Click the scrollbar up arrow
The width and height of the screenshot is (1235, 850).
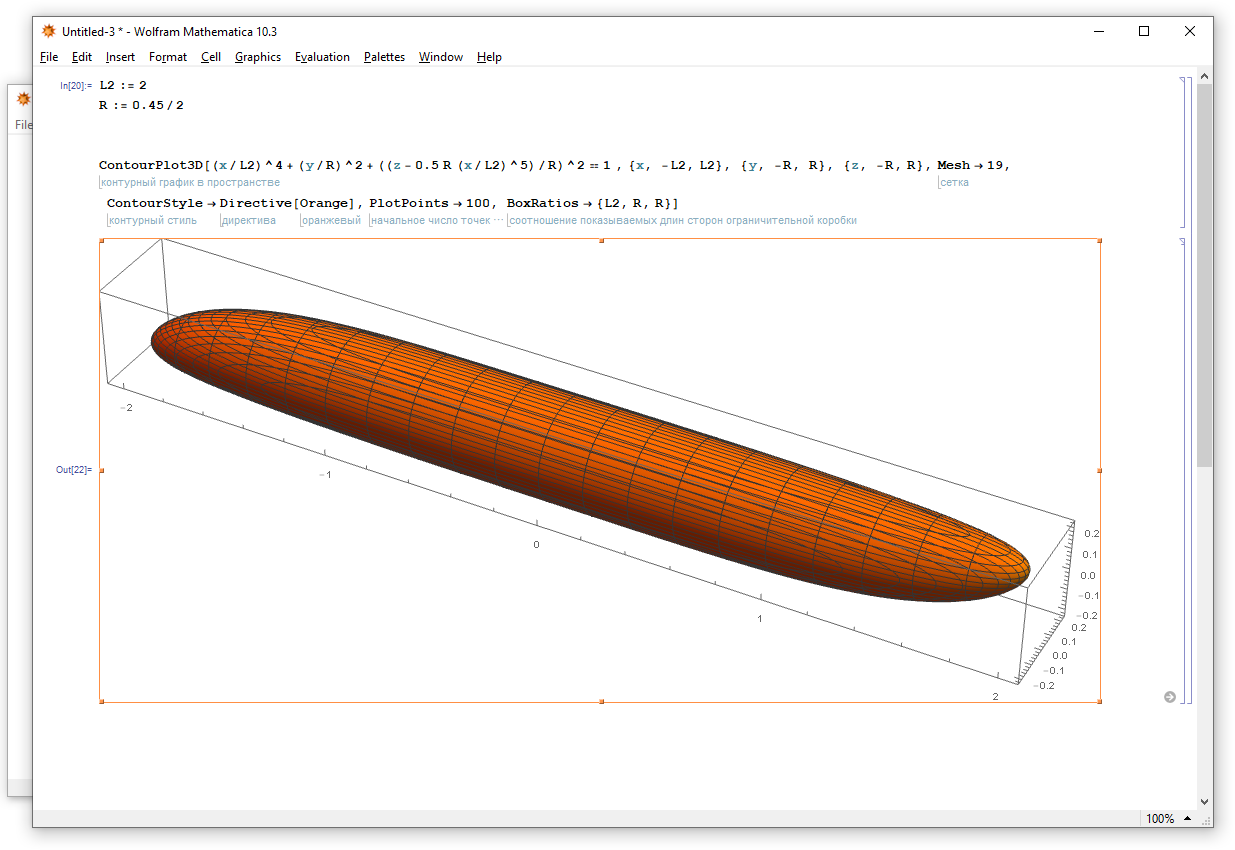click(1204, 77)
